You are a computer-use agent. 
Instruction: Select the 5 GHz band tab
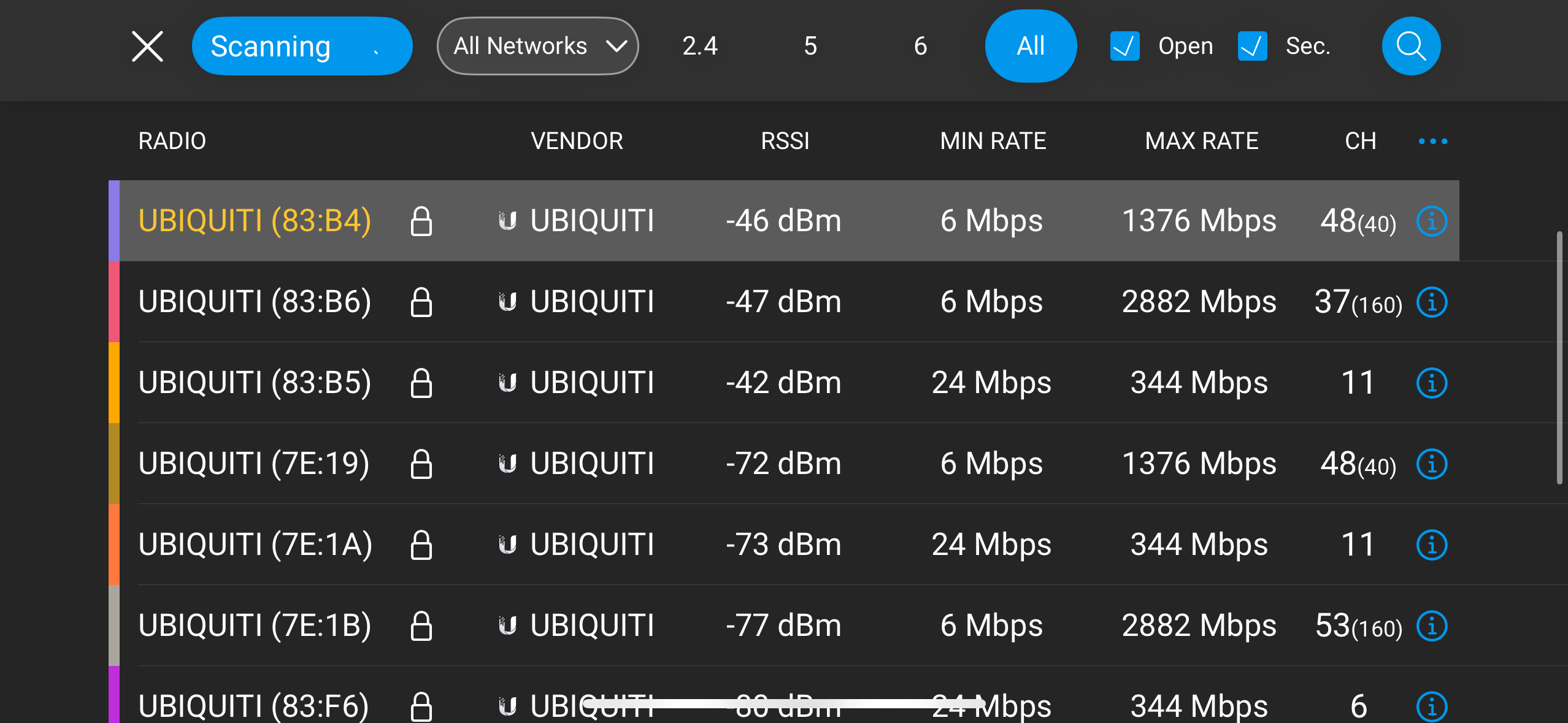(x=810, y=45)
